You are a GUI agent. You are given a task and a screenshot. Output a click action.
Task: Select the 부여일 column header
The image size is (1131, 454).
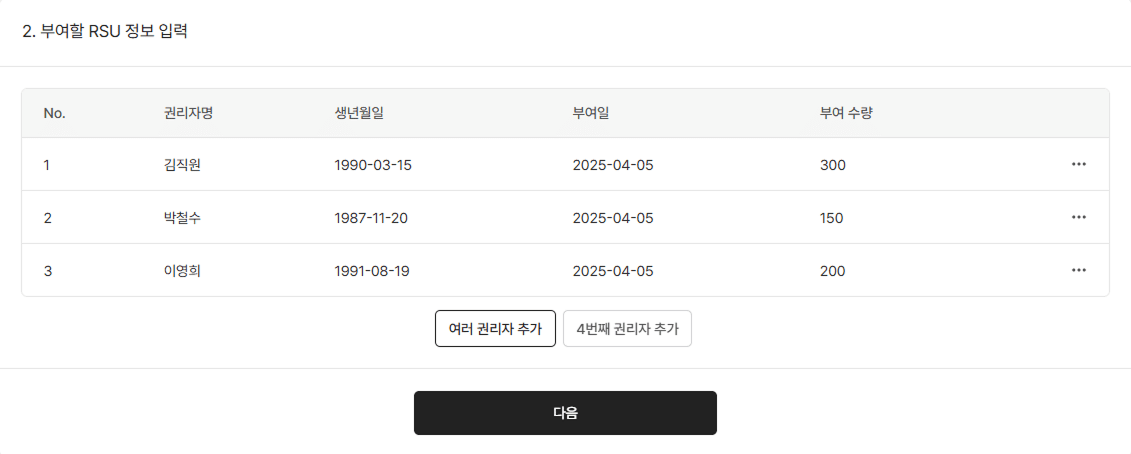[x=591, y=113]
